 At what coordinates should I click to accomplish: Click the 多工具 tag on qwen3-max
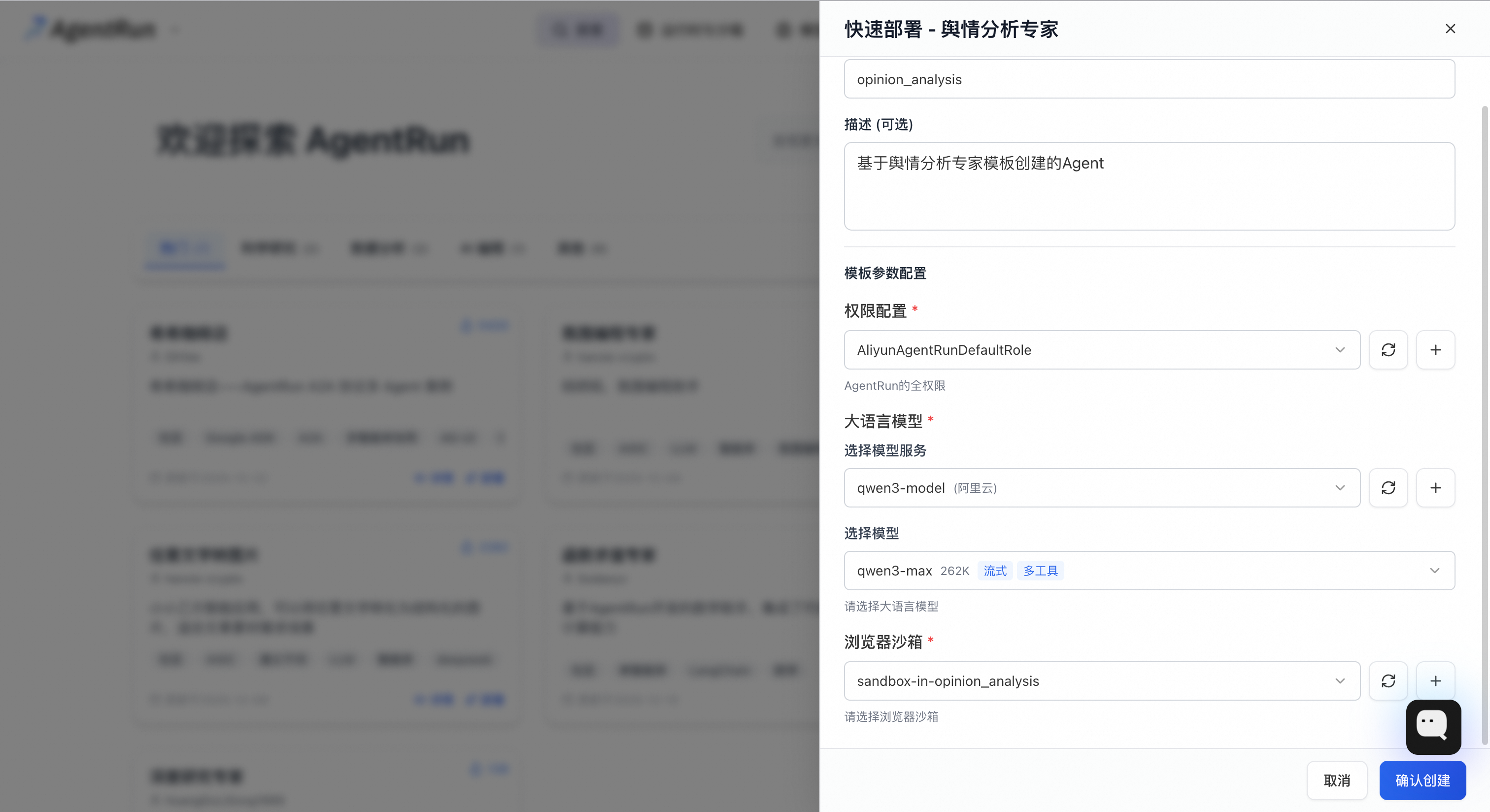[1041, 571]
